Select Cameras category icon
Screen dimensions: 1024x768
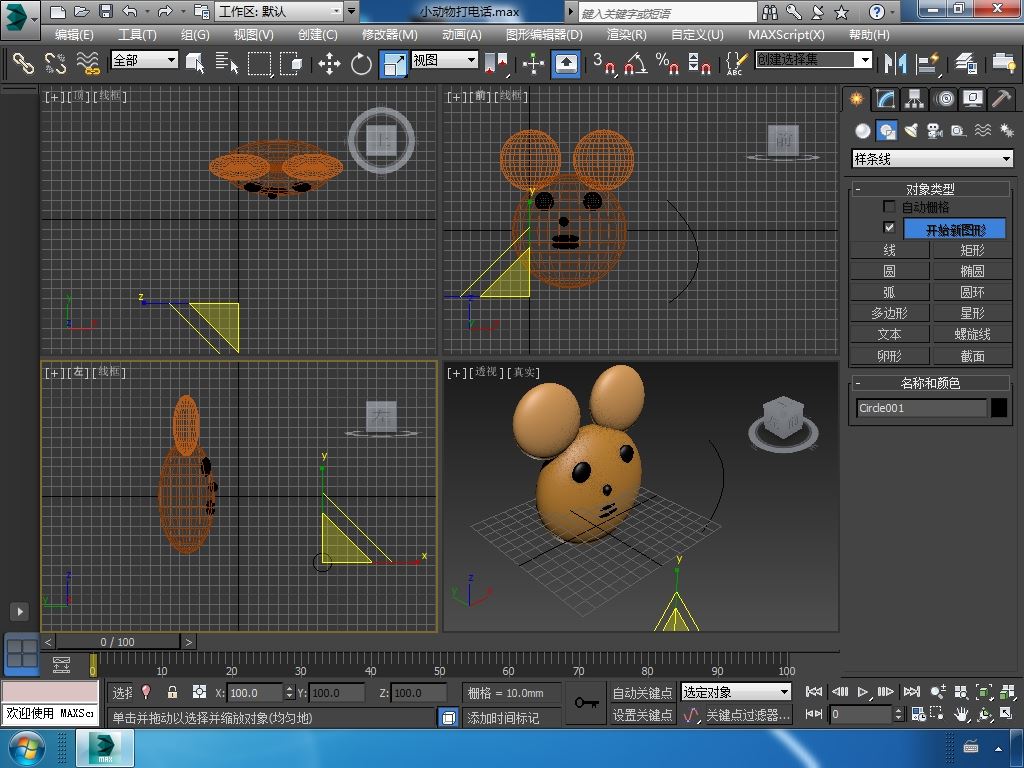pyautogui.click(x=935, y=131)
